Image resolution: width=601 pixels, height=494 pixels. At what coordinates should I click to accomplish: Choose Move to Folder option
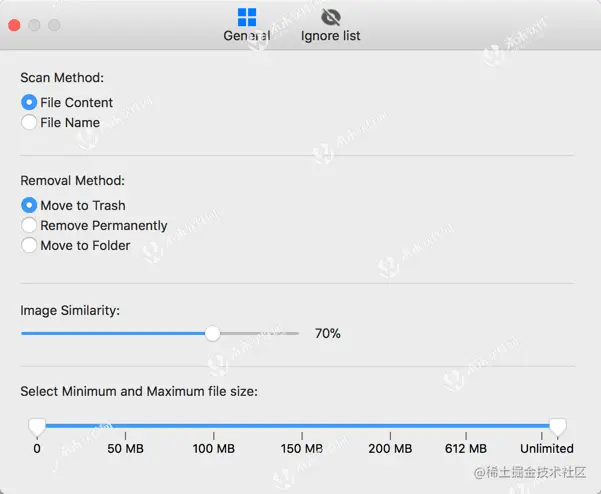(x=29, y=245)
